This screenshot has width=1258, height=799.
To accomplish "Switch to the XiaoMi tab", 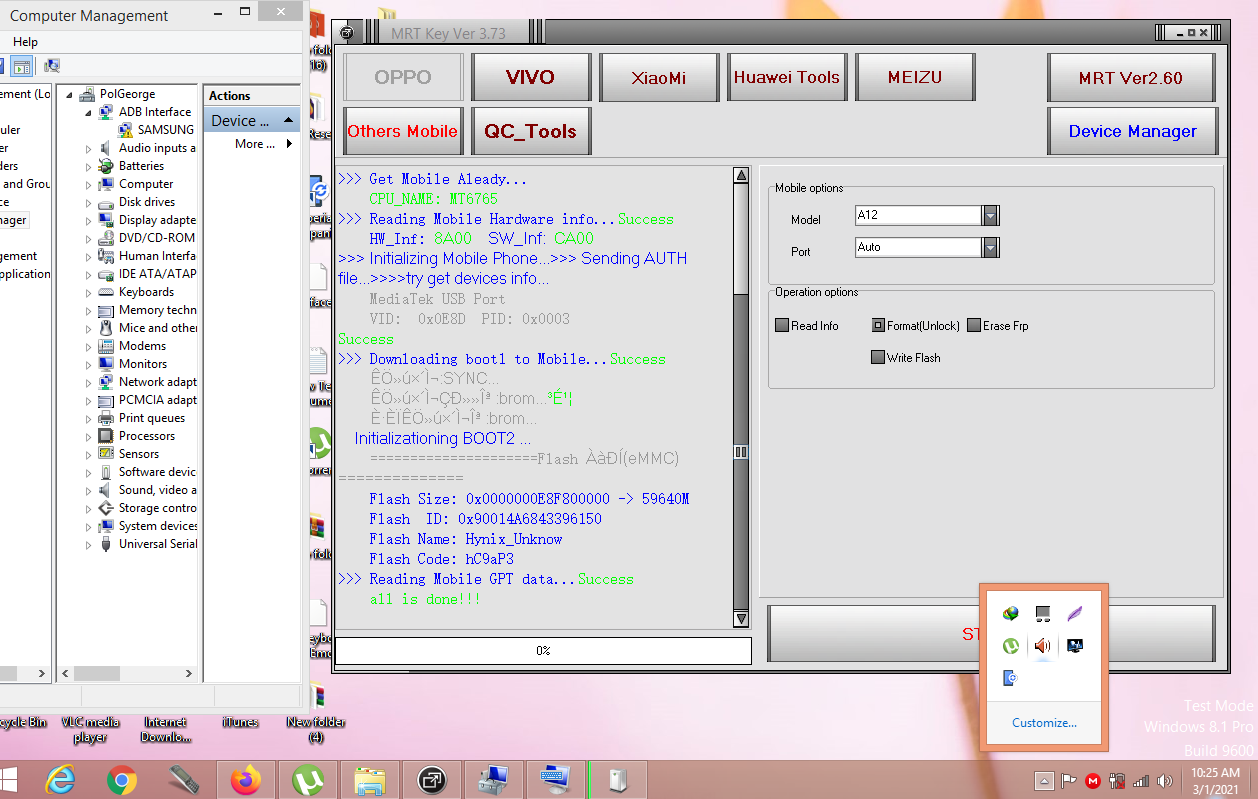I will 659,77.
